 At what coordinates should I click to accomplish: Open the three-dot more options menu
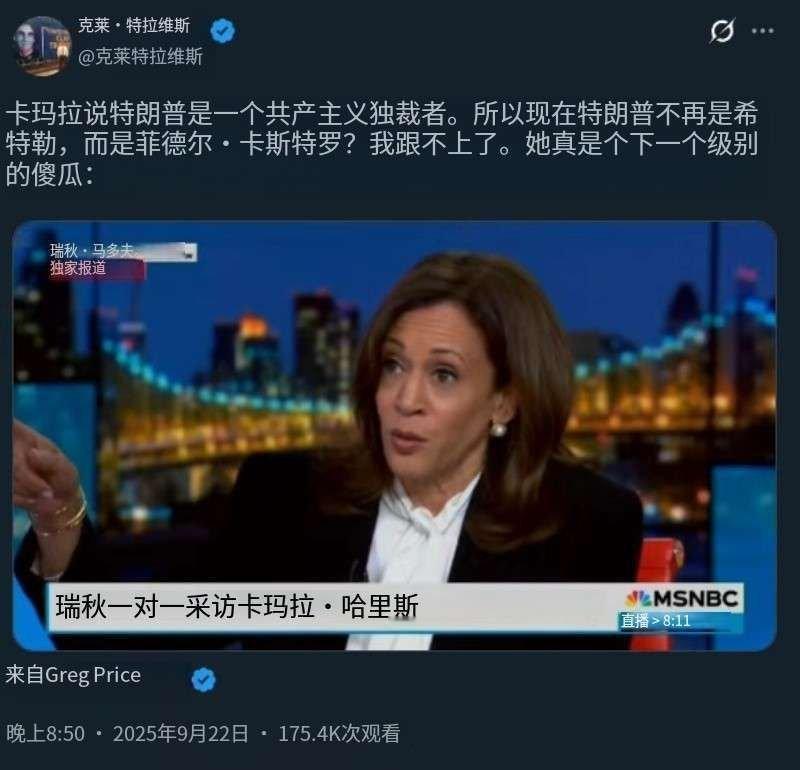tap(762, 31)
